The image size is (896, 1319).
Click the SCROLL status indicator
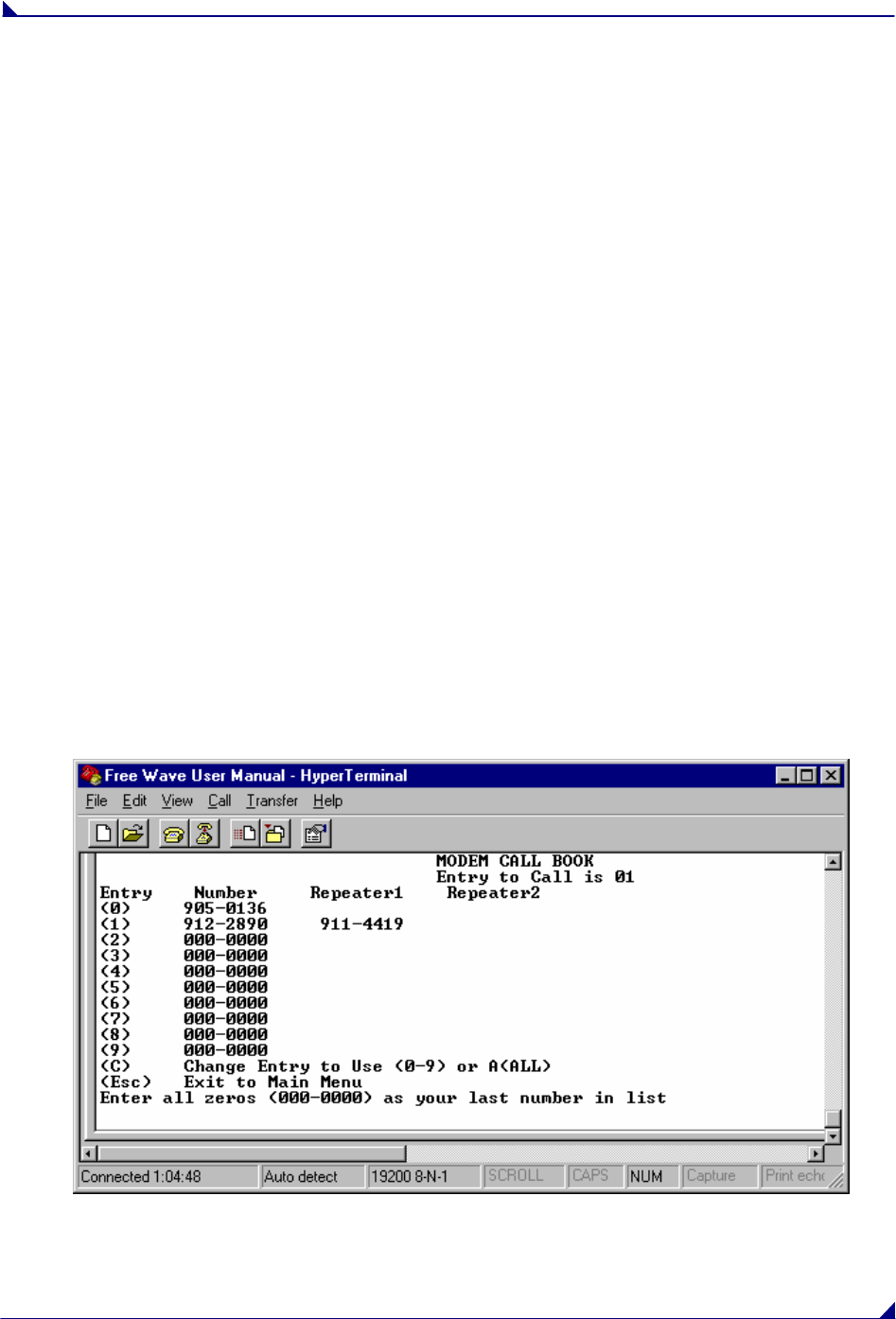(525, 1176)
